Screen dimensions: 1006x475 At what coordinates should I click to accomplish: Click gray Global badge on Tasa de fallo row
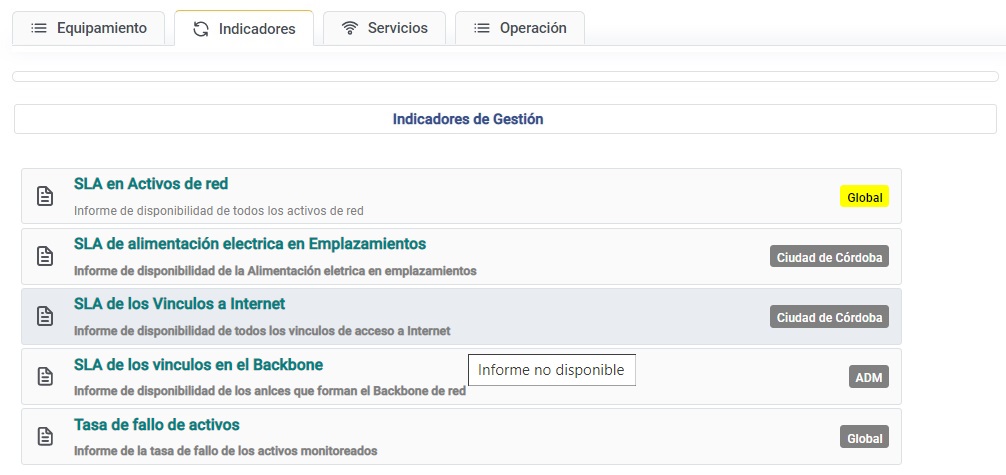[x=864, y=437]
